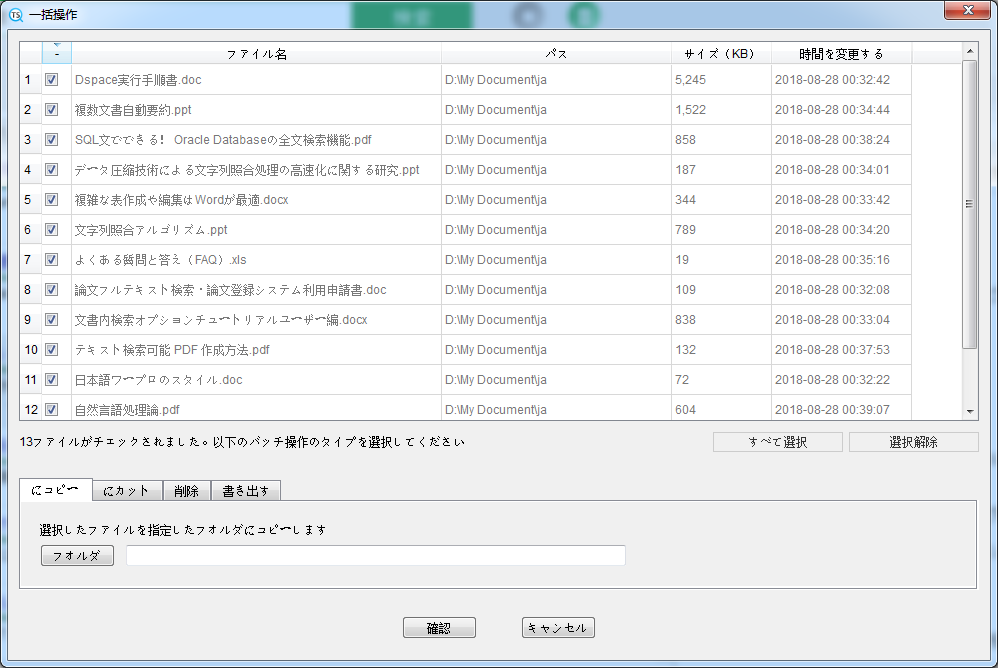Uncheck the Dspace実行手順書.doc checkbox
Viewport: 998px width, 668px height.
pos(52,80)
